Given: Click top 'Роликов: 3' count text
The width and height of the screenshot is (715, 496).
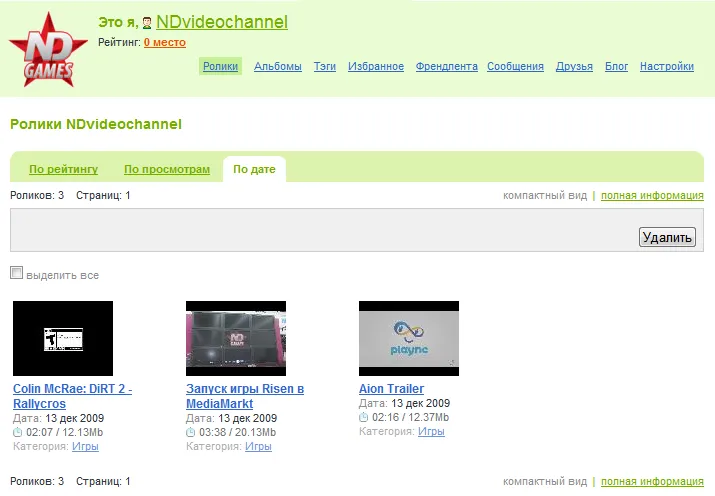Looking at the screenshot, I should 37,196.
